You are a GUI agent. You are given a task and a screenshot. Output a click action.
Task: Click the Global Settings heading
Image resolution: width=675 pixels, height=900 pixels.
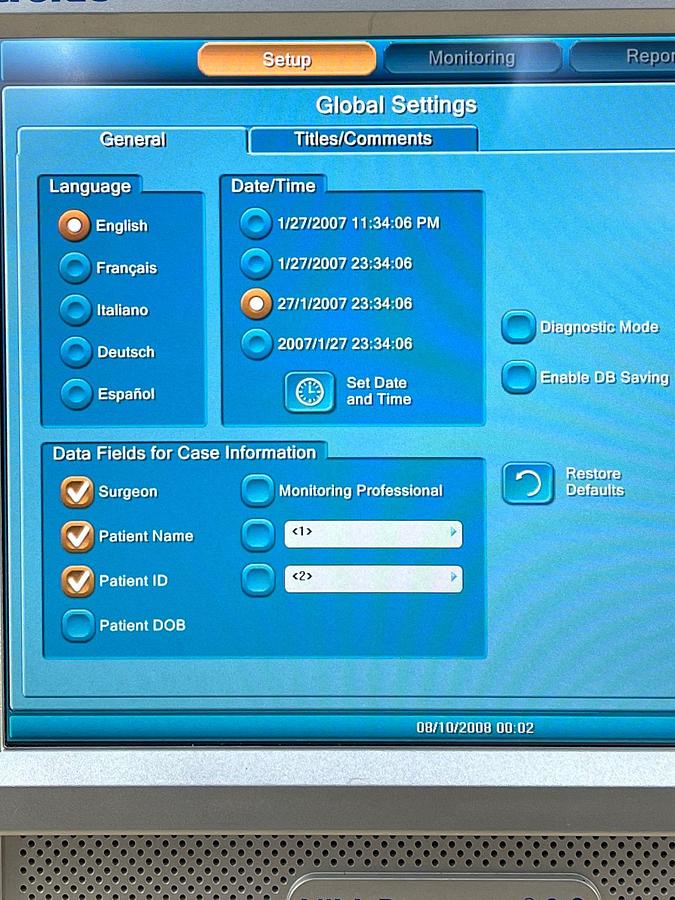tap(396, 105)
